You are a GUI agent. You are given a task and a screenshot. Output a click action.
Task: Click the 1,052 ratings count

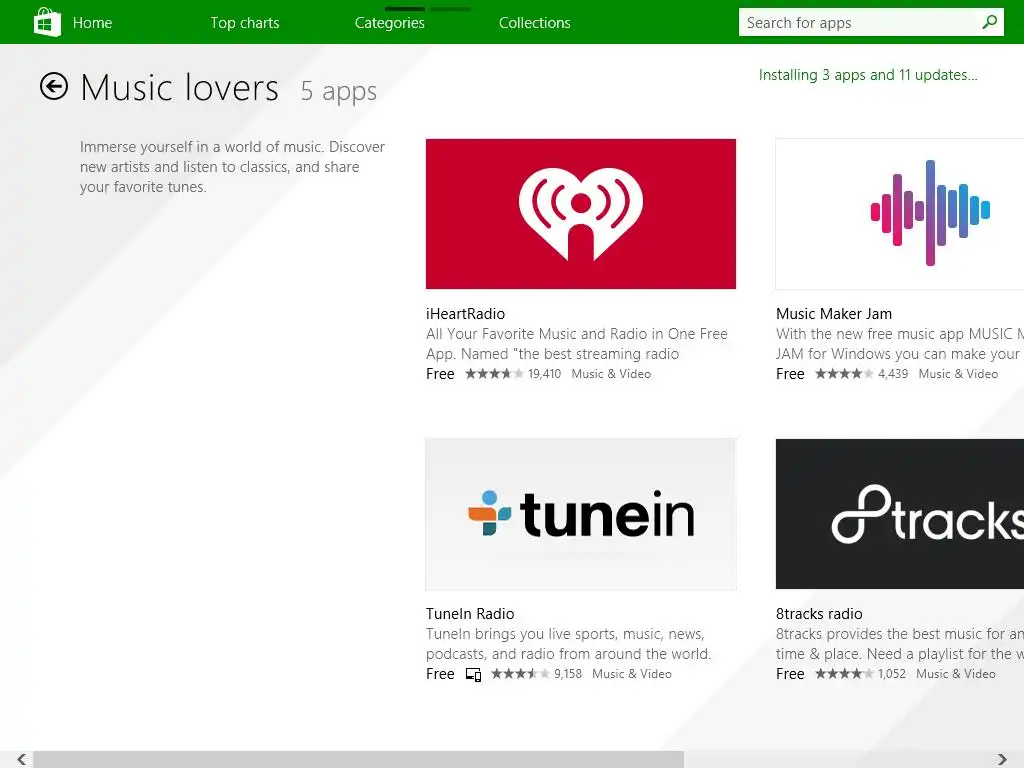click(891, 673)
